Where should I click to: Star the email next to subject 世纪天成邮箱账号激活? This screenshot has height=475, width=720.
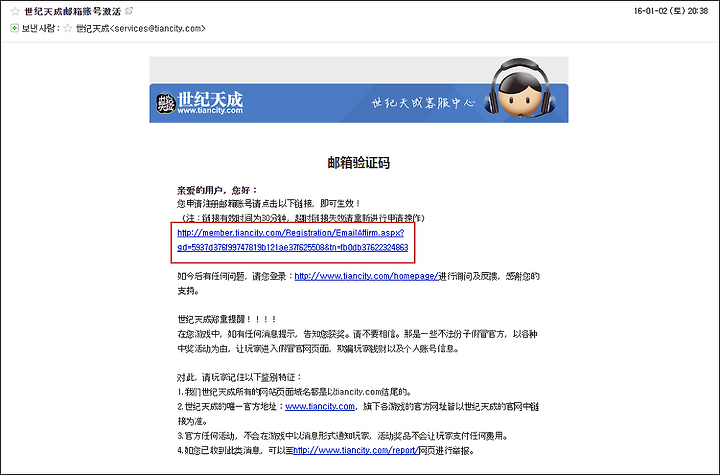pyautogui.click(x=15, y=11)
